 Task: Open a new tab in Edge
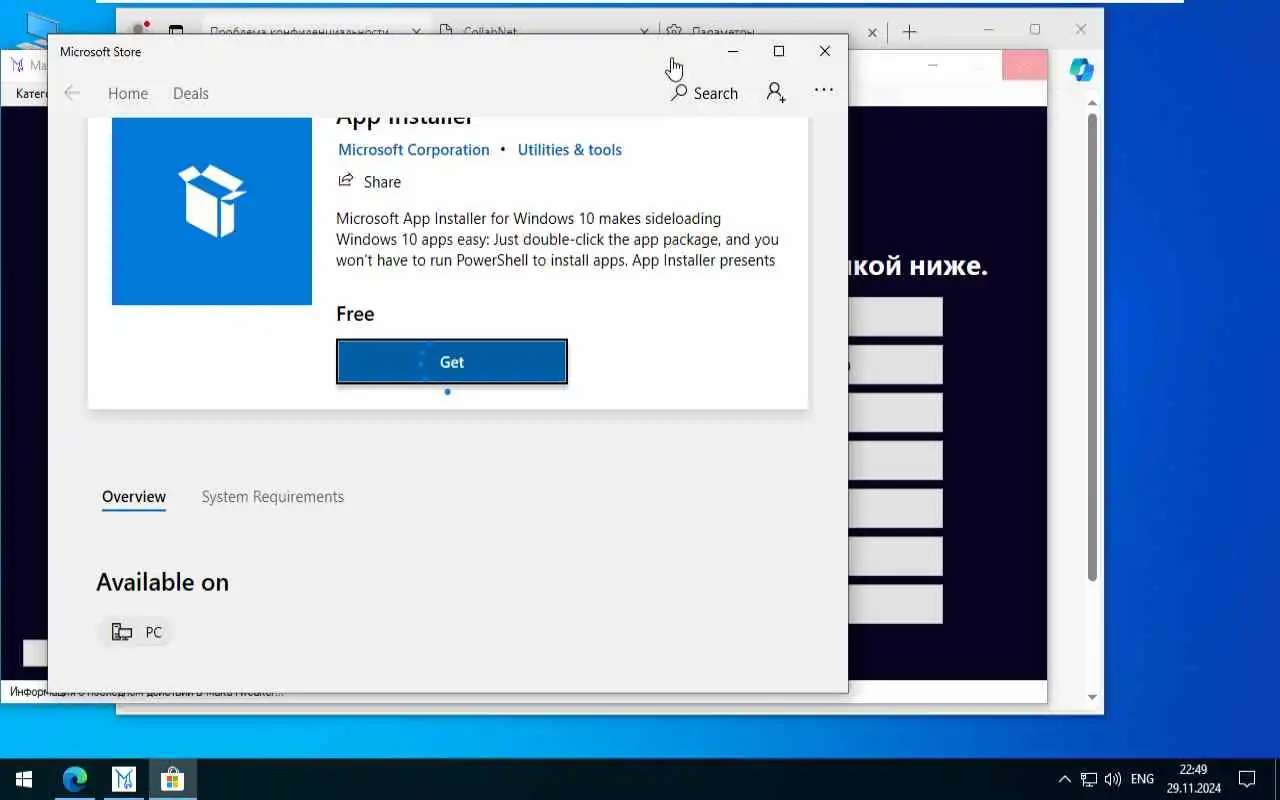point(909,32)
